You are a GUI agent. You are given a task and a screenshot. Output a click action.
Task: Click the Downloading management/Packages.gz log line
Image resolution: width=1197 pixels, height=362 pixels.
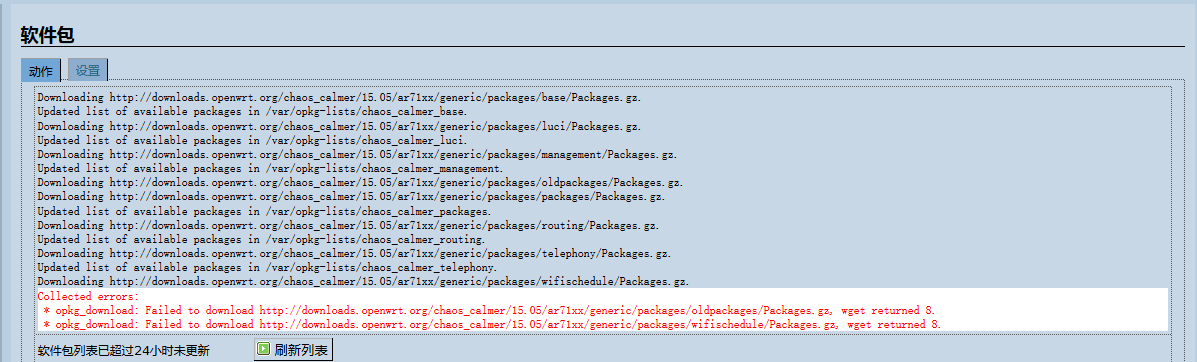tap(357, 155)
